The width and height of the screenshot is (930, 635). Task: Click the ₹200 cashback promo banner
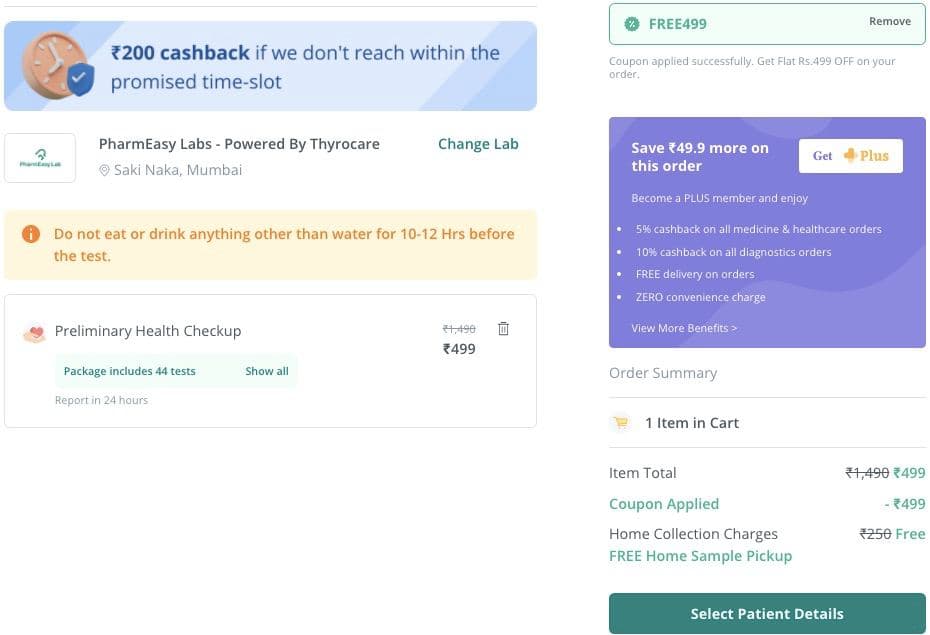[x=270, y=66]
